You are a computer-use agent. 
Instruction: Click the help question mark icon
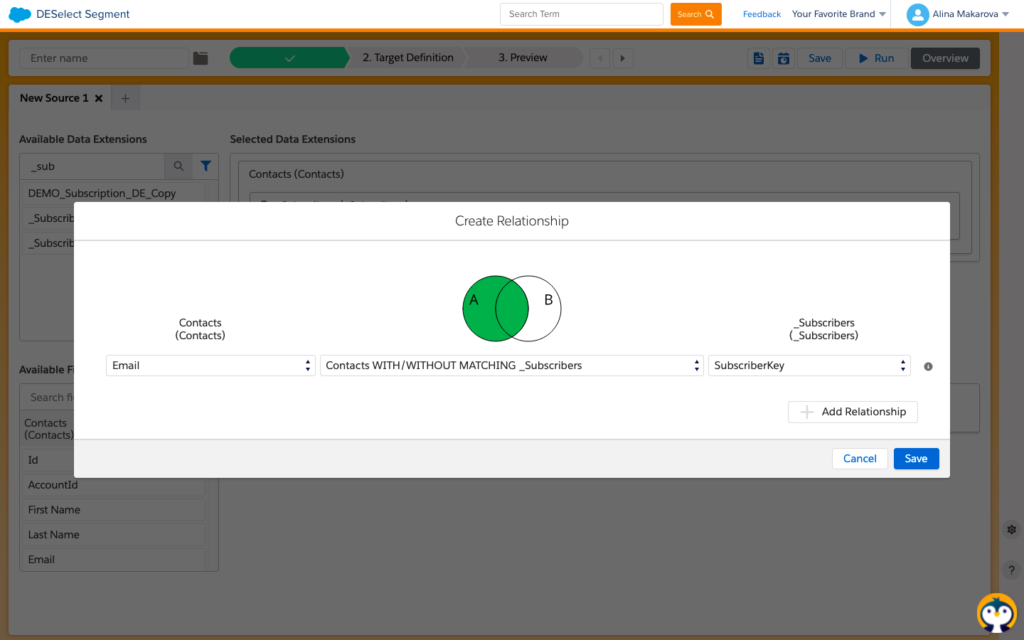coord(1012,569)
